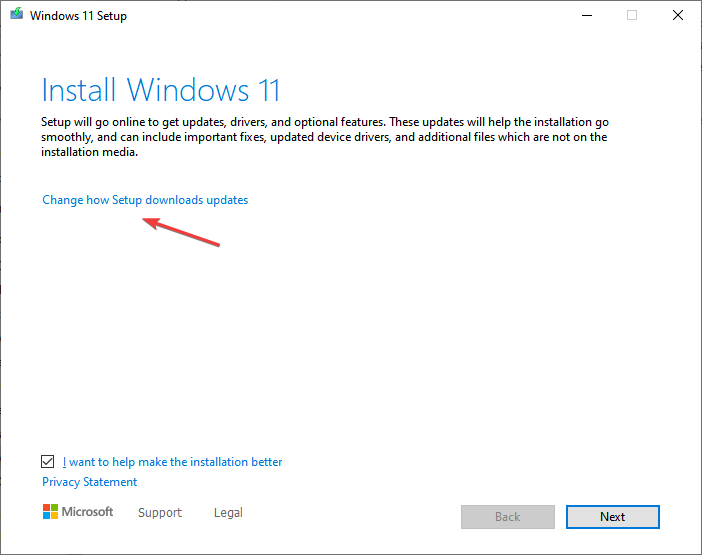The height and width of the screenshot is (555, 702).
Task: Click the Support link
Action: pos(160,512)
